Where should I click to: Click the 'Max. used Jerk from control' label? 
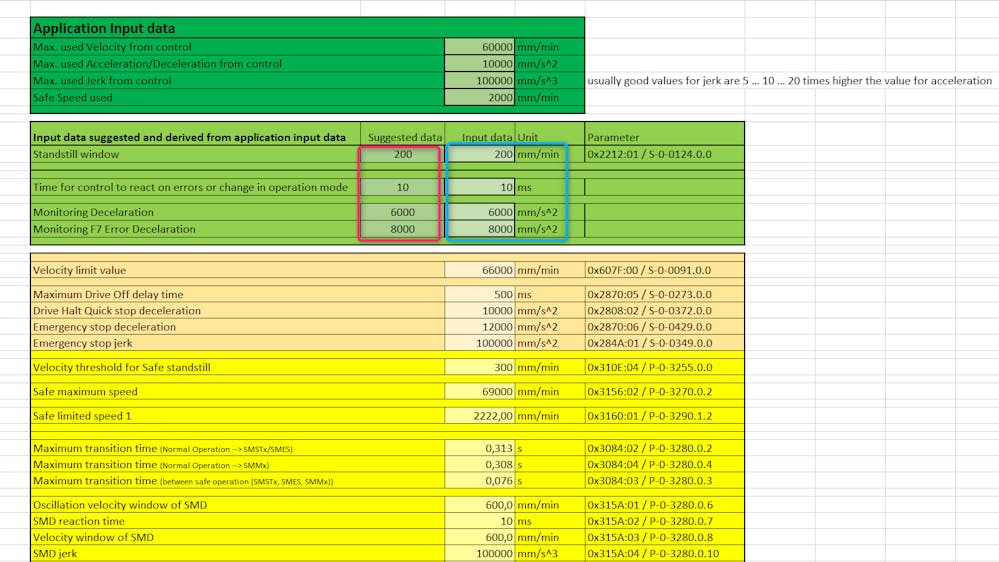[102, 81]
